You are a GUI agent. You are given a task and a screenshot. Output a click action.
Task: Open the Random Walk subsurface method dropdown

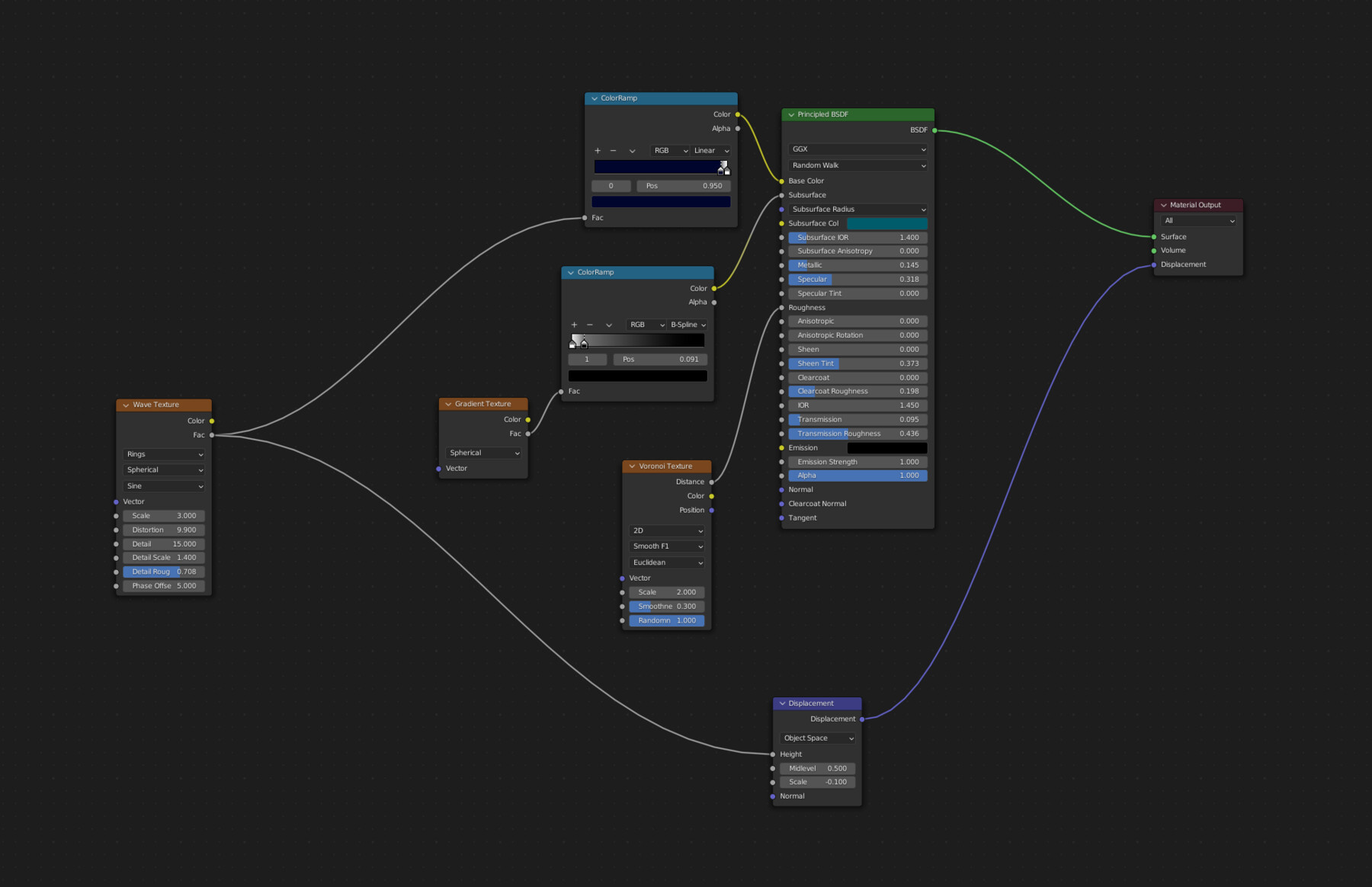point(857,165)
